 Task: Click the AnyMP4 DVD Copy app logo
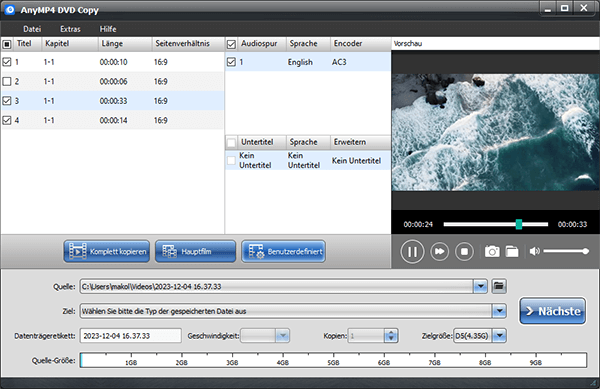[10, 10]
